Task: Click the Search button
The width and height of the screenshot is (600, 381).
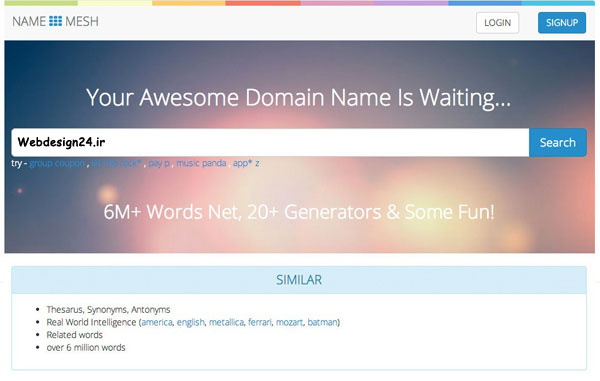Action: point(558,142)
